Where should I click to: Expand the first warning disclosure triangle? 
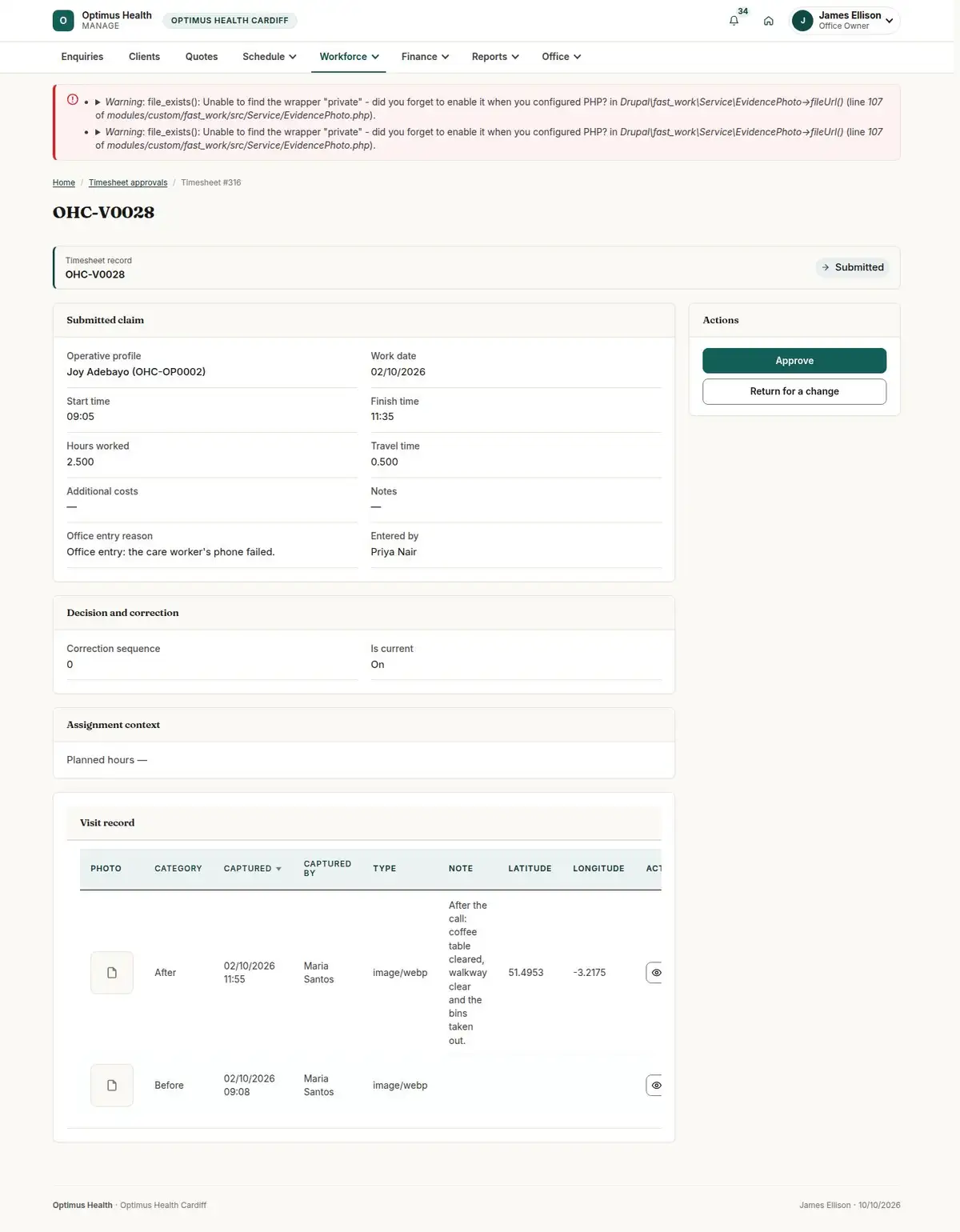click(x=98, y=102)
